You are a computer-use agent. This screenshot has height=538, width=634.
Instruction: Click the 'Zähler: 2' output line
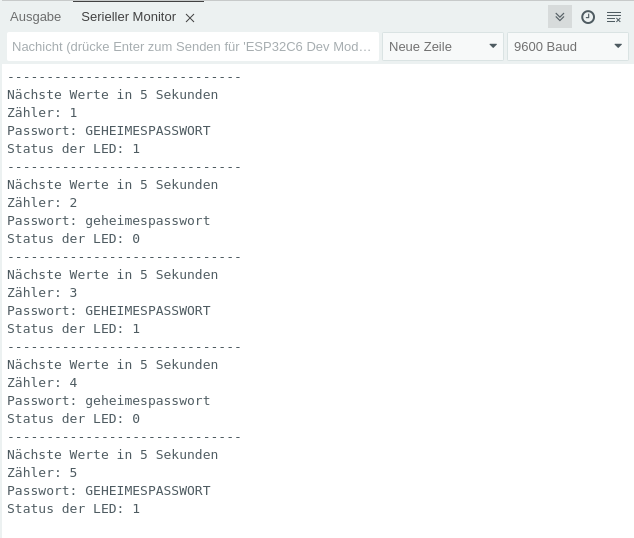click(x=42, y=203)
